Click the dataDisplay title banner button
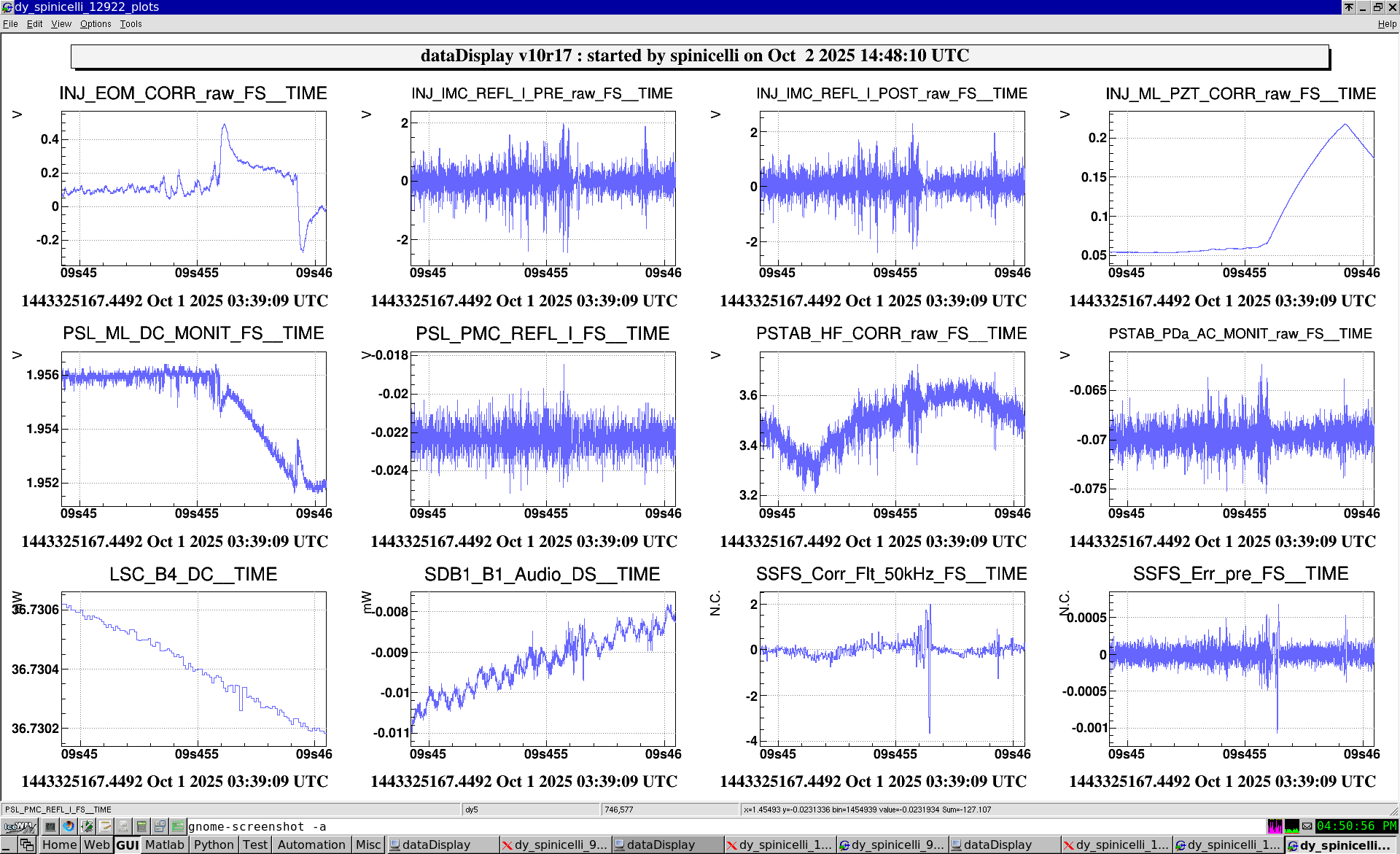 699,56
